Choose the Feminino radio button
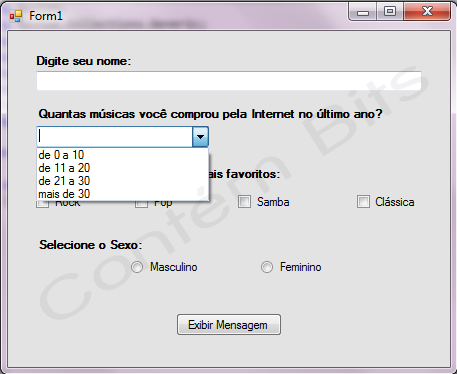This screenshot has height=374, width=457. tap(267, 267)
